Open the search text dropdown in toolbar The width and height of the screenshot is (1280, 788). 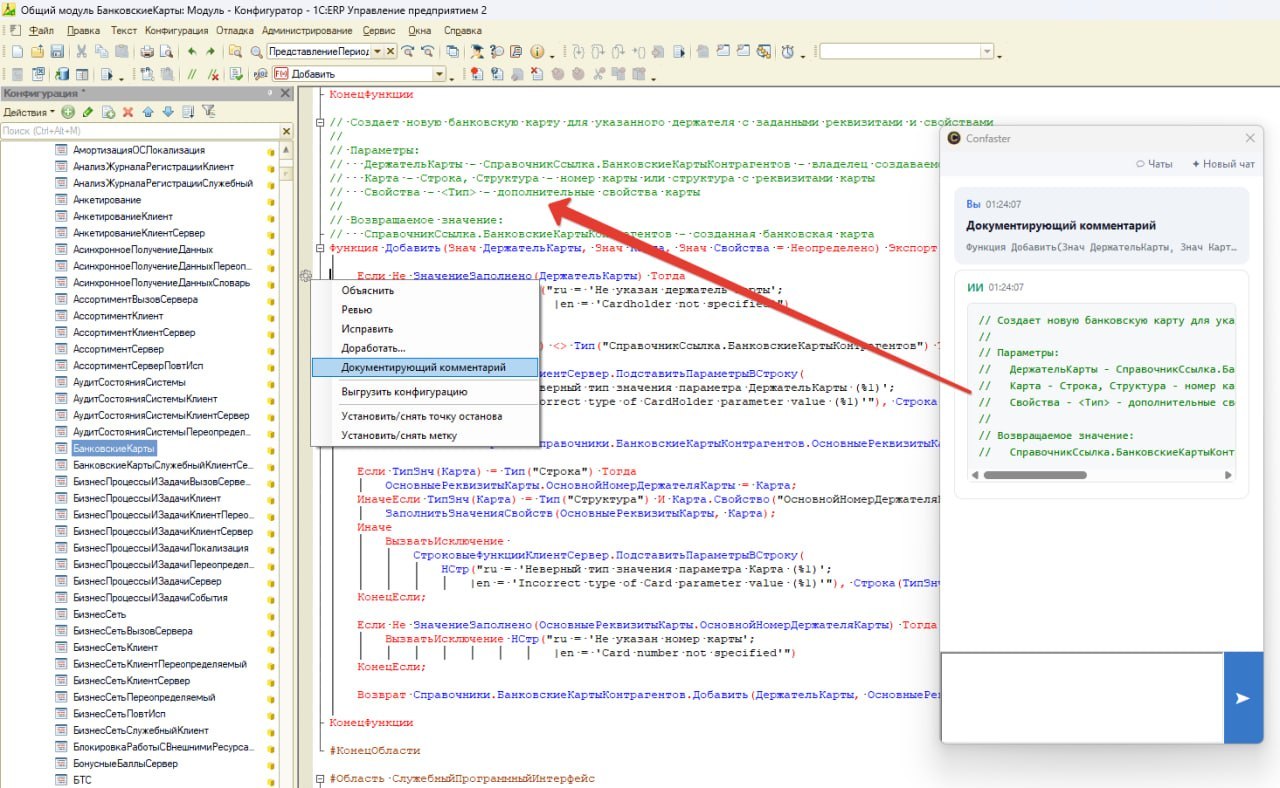click(377, 51)
